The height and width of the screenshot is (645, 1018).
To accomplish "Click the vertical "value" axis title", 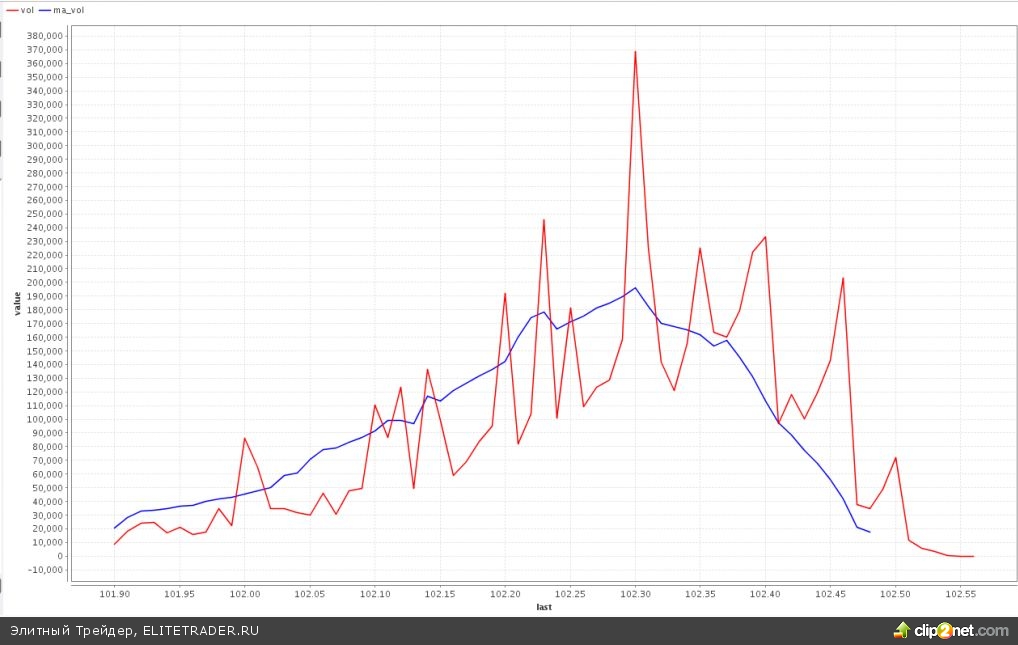I will click(x=16, y=304).
